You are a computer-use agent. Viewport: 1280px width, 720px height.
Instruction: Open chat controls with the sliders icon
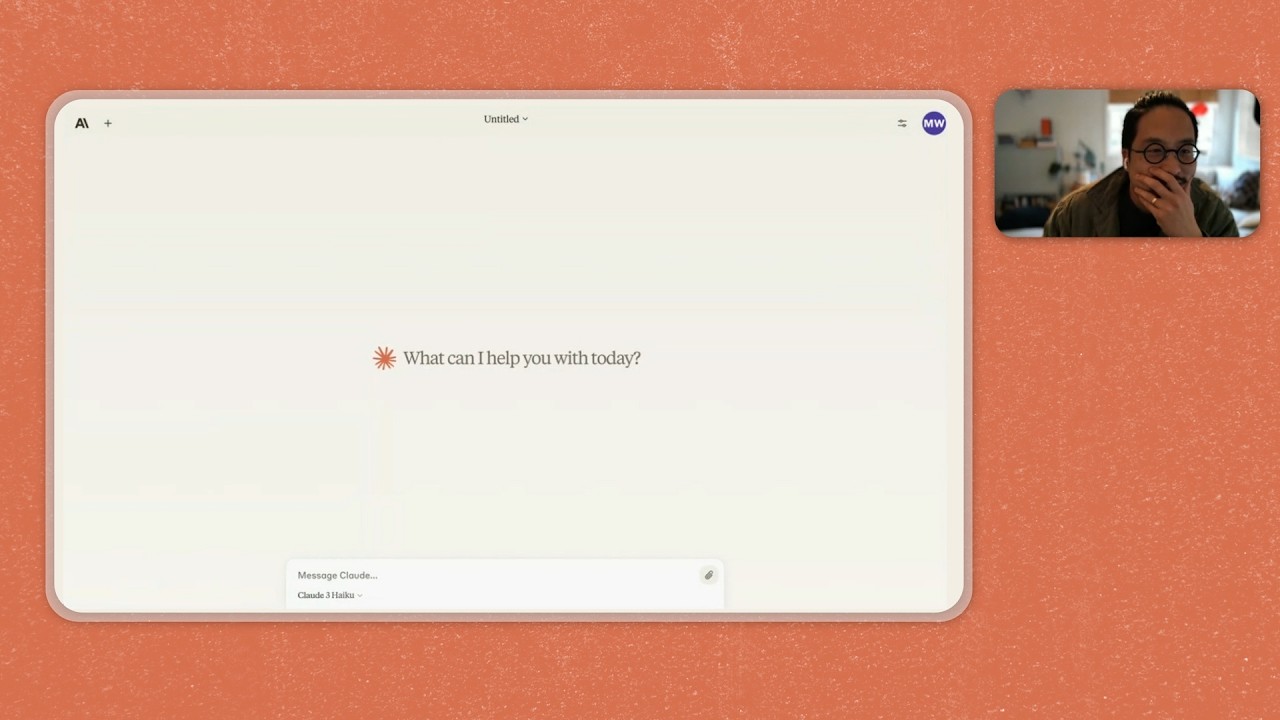(901, 123)
